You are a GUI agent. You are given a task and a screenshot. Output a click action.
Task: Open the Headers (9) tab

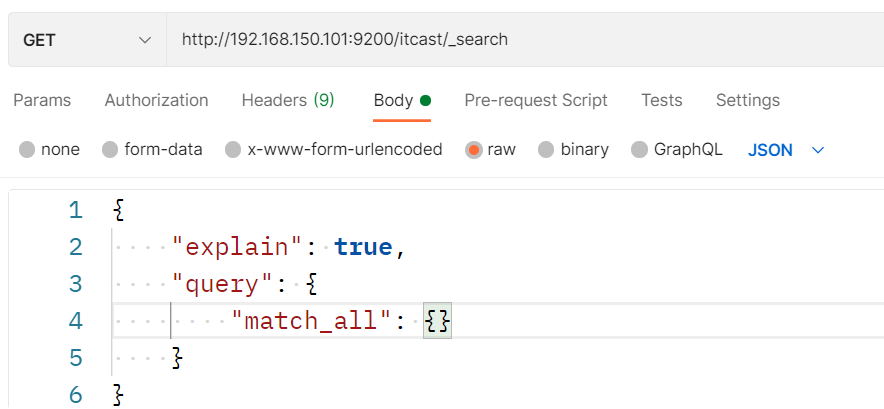tap(288, 100)
